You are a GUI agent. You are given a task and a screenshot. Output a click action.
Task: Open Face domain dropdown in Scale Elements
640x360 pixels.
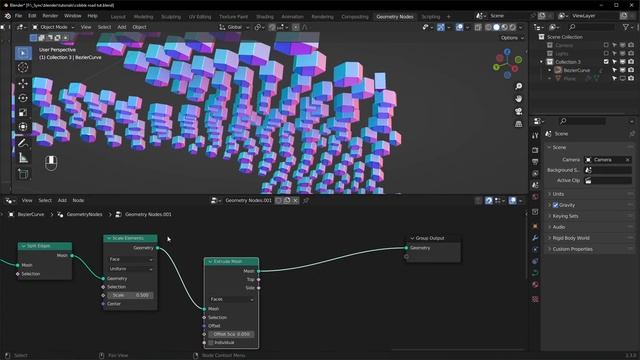click(x=131, y=259)
